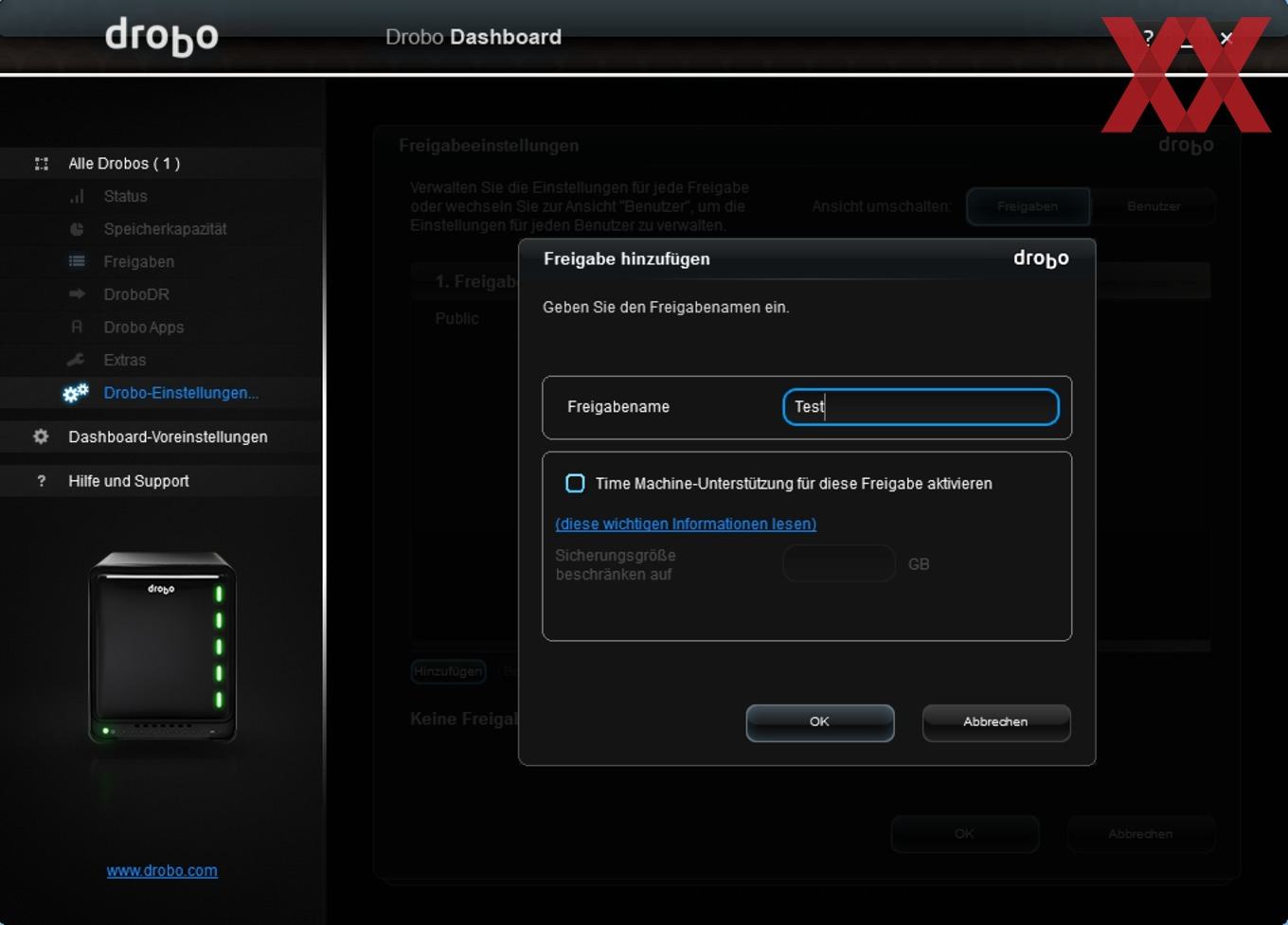1288x925 pixels.
Task: Click the Sicherungsgröße GB input field
Action: click(x=839, y=563)
